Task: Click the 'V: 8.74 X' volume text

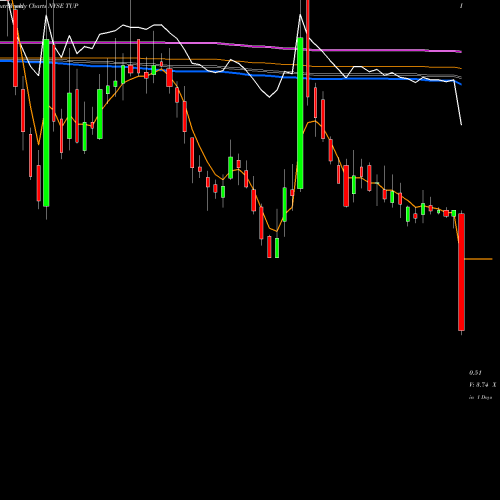Action: coord(483,385)
